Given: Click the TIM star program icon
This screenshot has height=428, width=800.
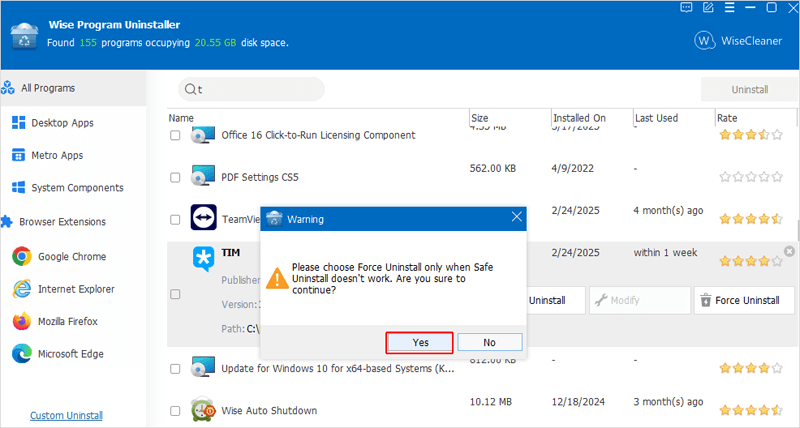Looking at the screenshot, I should (204, 259).
